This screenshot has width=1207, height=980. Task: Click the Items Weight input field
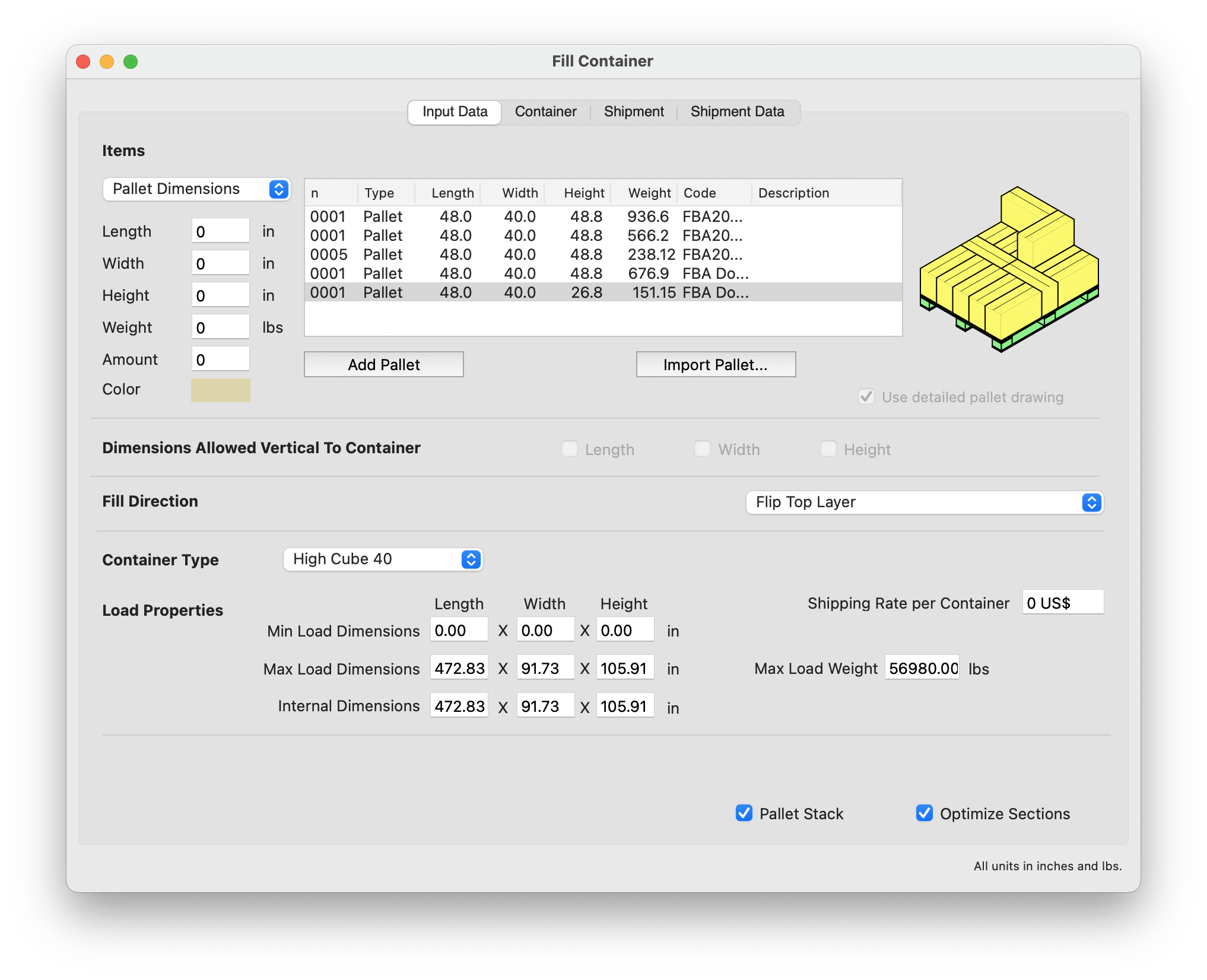(x=221, y=327)
